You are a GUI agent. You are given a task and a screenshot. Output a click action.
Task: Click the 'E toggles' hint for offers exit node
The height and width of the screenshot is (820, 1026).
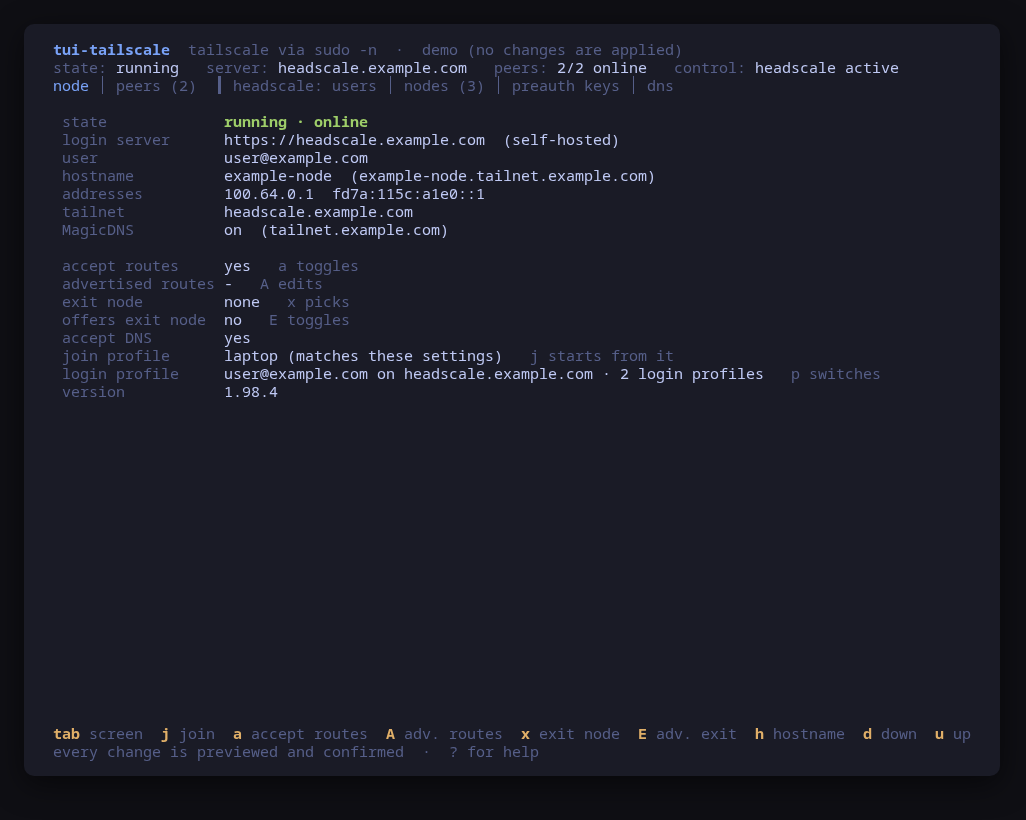coord(309,320)
